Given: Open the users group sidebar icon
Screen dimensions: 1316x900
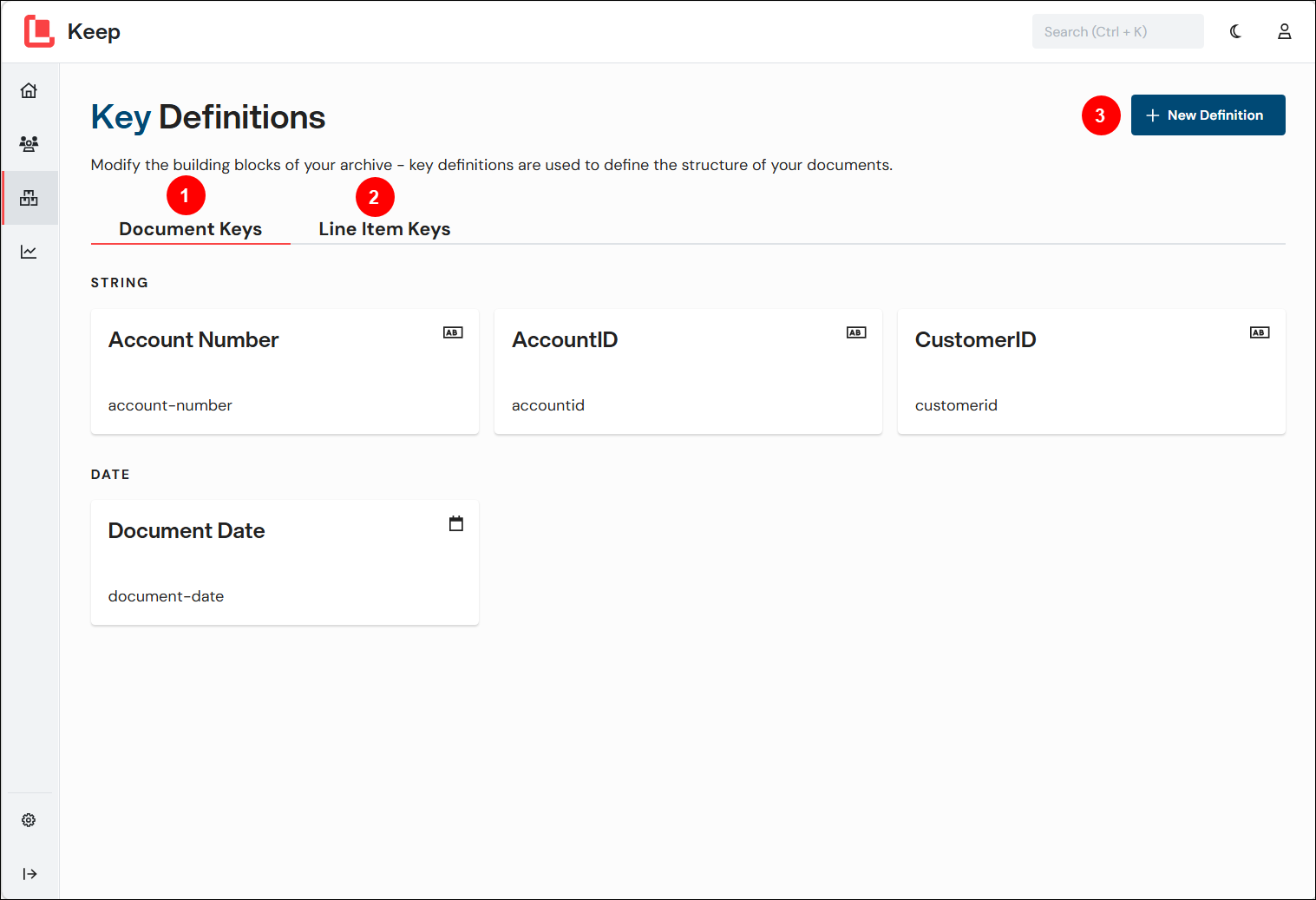Looking at the screenshot, I should 29,144.
